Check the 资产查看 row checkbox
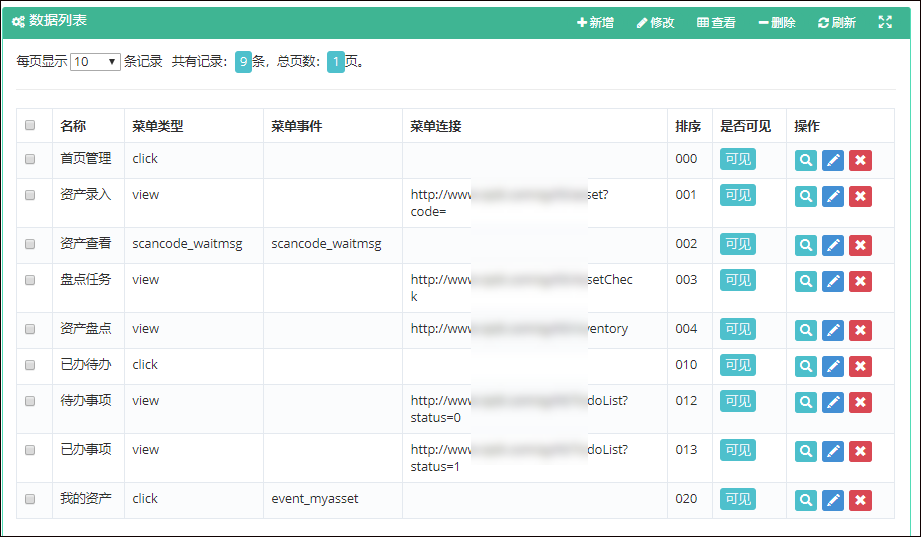 point(30,244)
